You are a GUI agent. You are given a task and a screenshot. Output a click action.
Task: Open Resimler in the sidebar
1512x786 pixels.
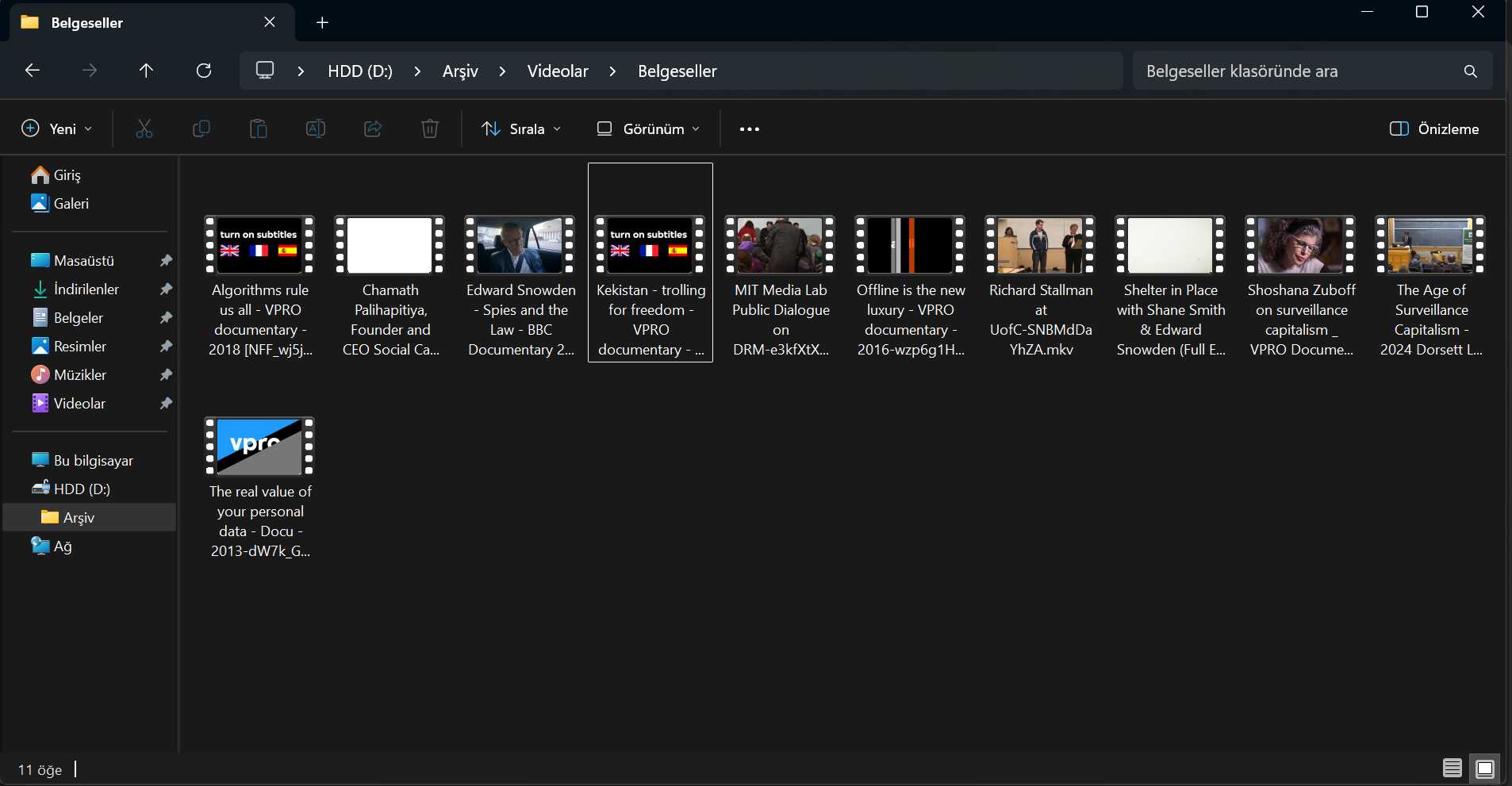tap(79, 346)
